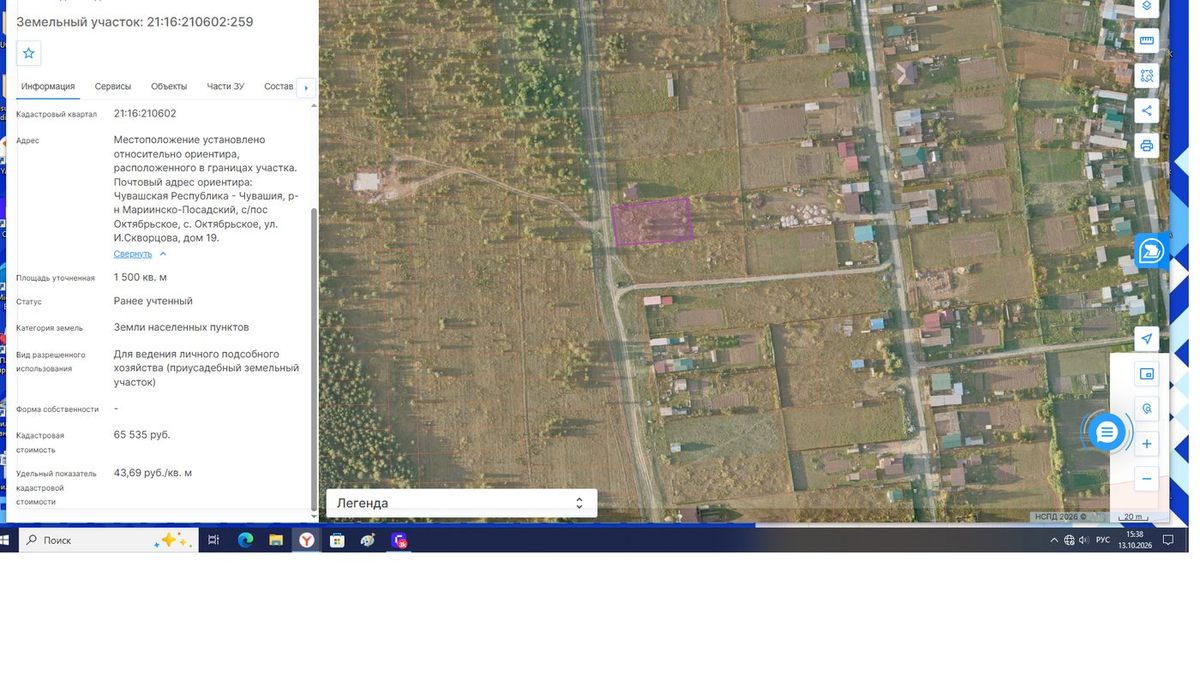
Task: Activate the area selection search tool
Action: [1147, 75]
